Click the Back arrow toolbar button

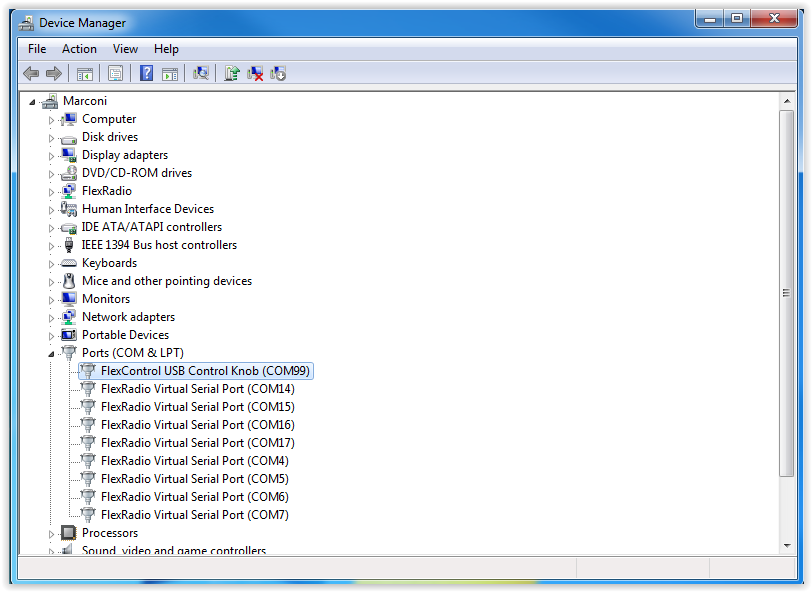[x=31, y=74]
